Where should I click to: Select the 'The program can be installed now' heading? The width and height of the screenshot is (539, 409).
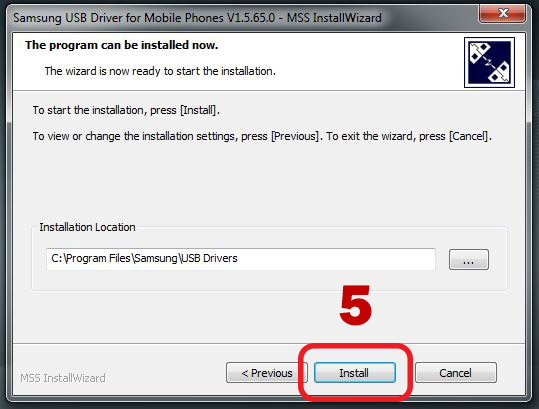pyautogui.click(x=121, y=45)
